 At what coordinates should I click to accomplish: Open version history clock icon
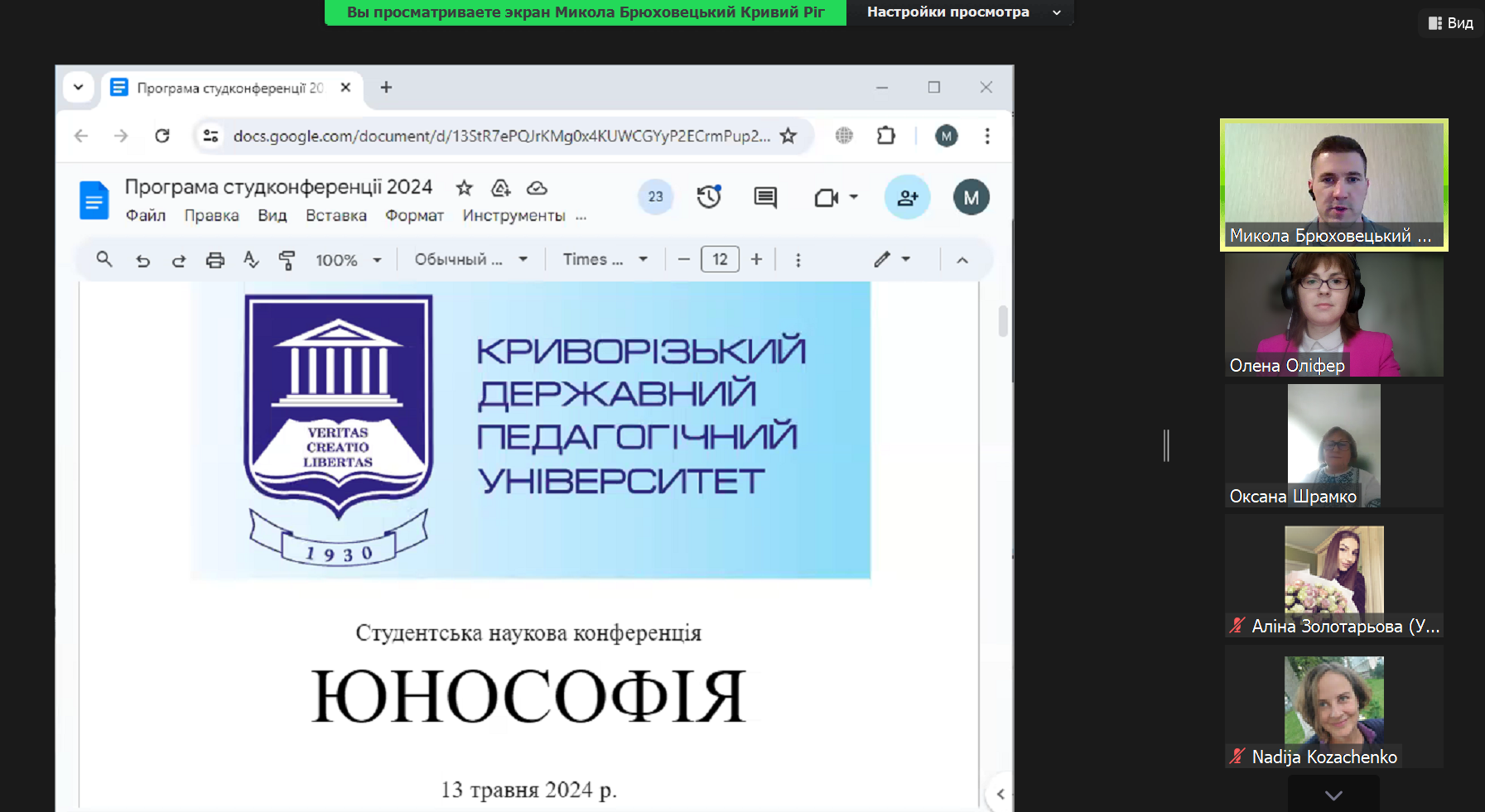(x=709, y=197)
